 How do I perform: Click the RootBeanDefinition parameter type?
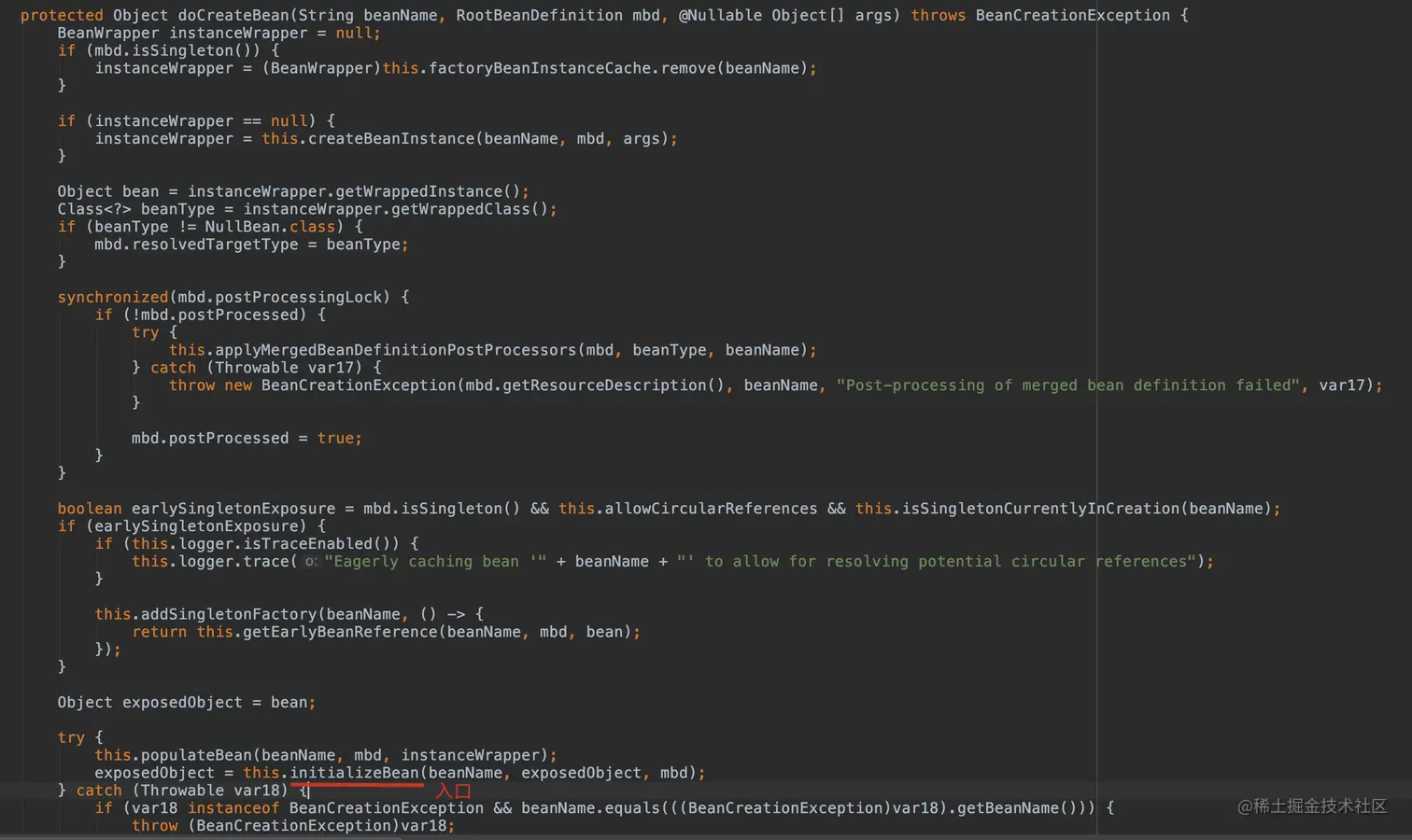pyautogui.click(x=540, y=16)
